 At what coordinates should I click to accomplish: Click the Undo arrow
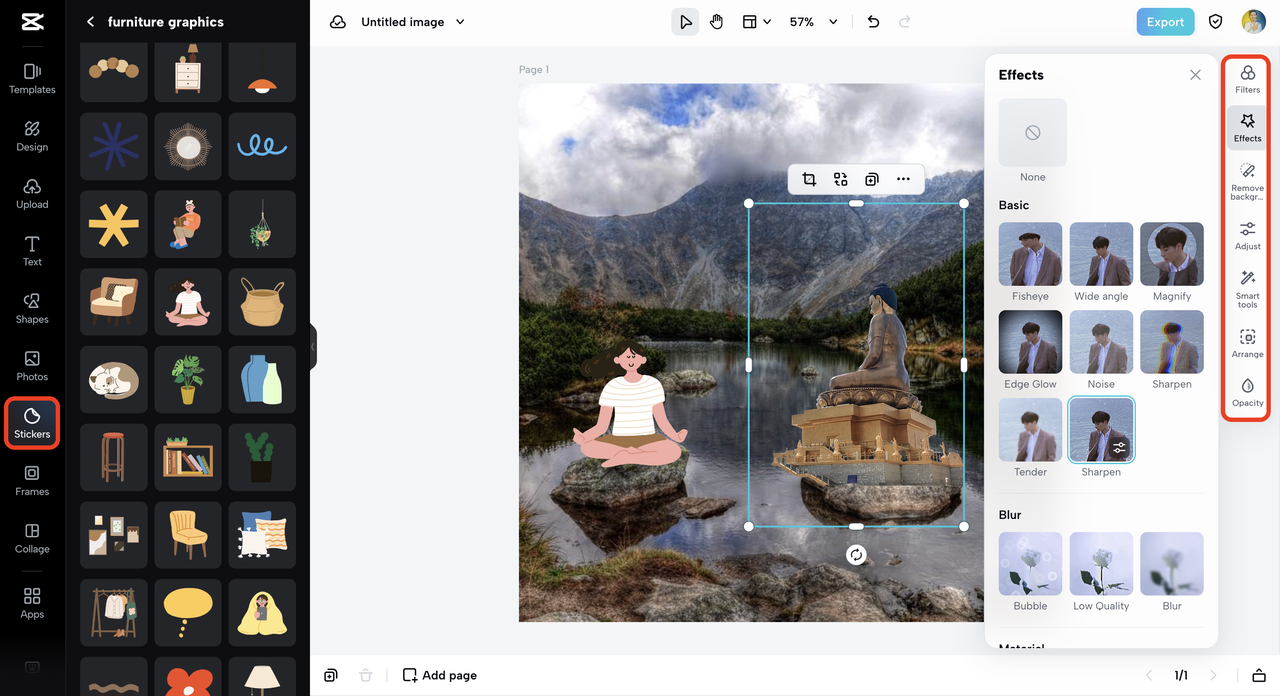pos(873,22)
